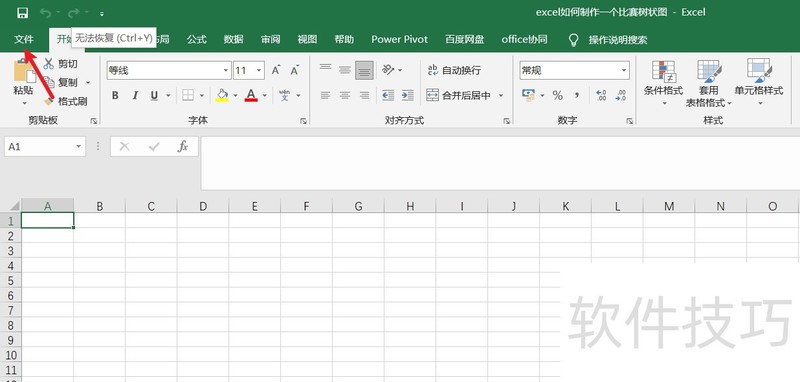Switch to the 审阅 ribbon tab
This screenshot has width=800, height=382.
tap(270, 39)
